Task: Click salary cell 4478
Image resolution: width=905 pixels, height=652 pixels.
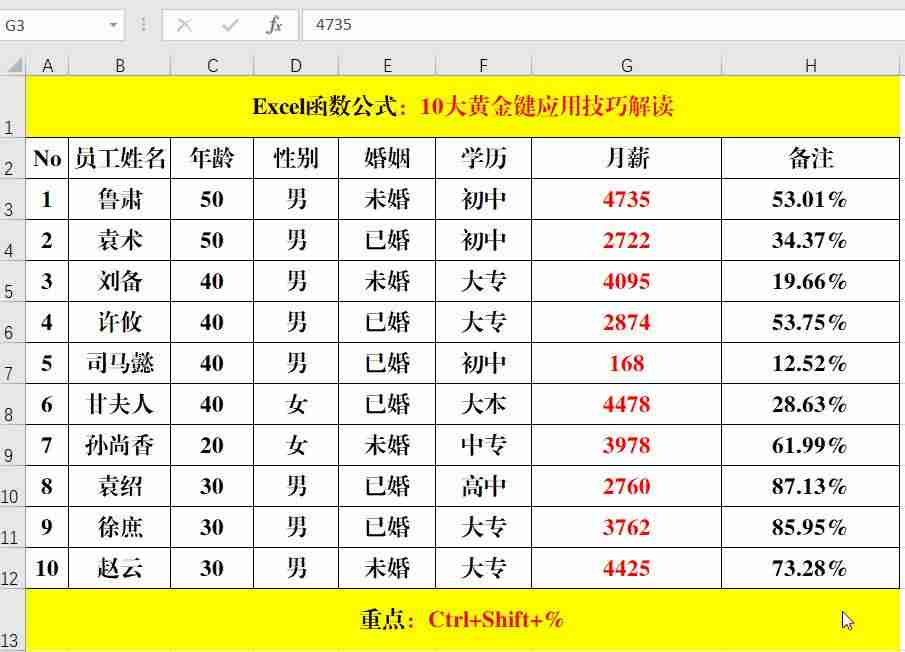Action: pos(626,404)
